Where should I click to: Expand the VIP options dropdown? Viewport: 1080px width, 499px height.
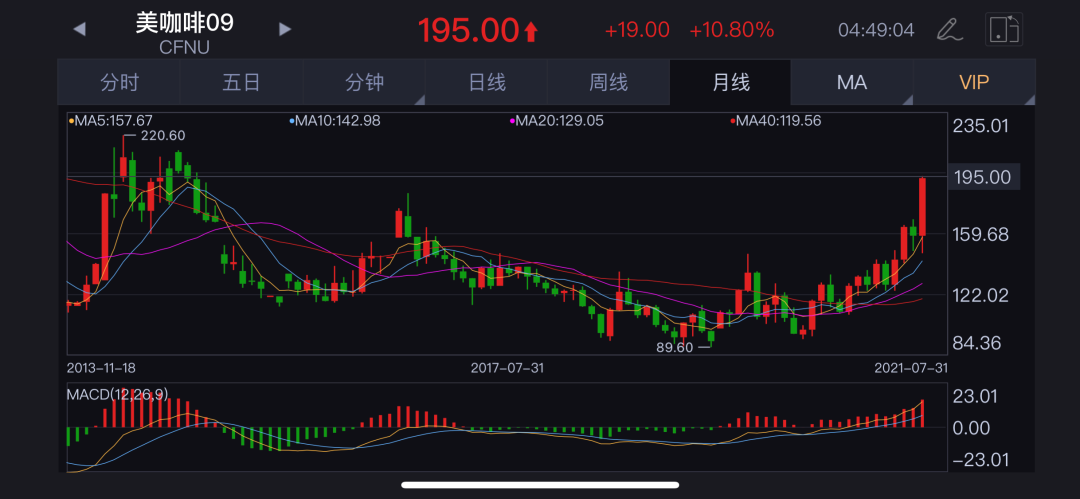(974, 83)
